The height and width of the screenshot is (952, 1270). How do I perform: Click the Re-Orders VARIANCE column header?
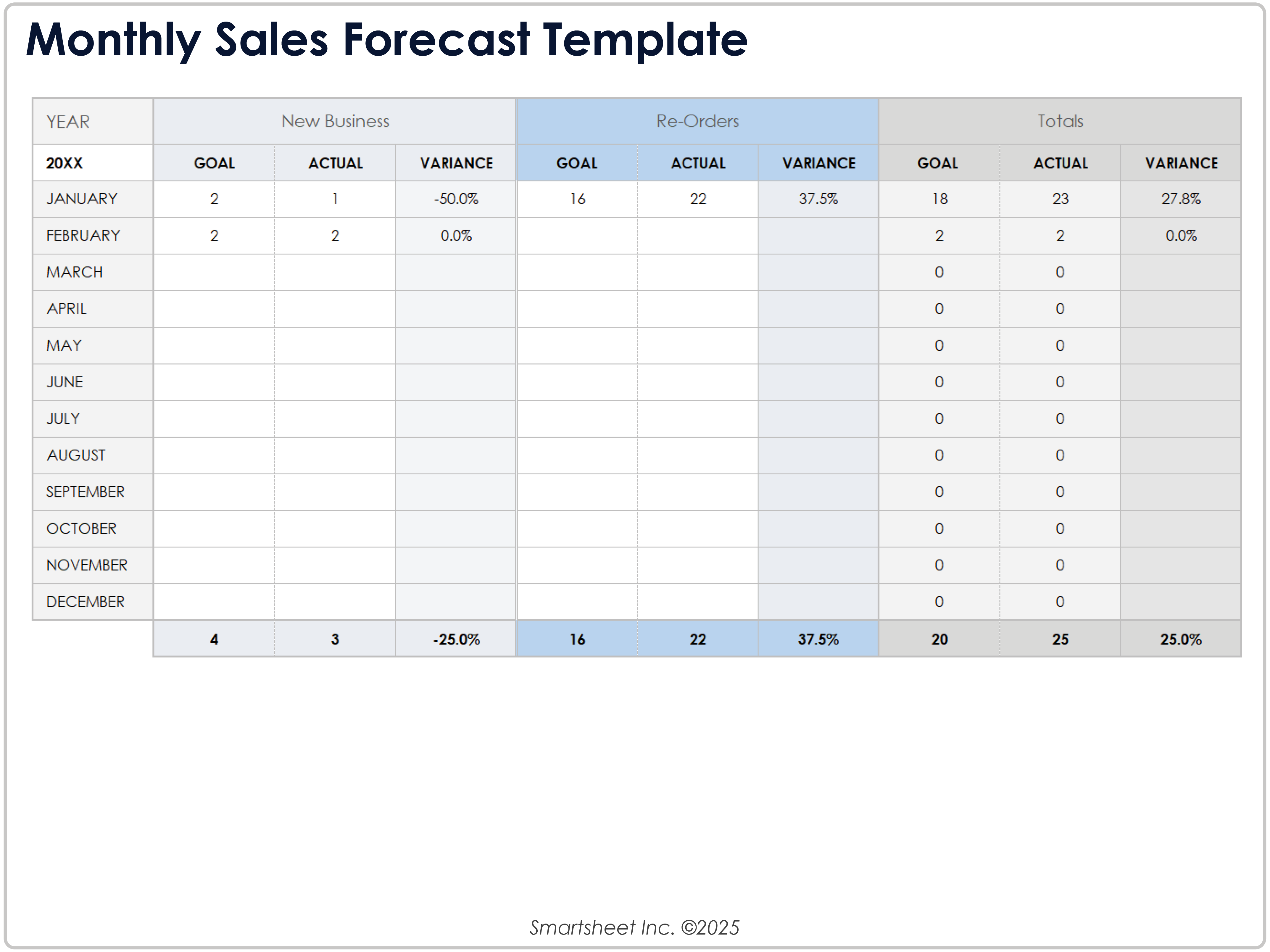(818, 163)
